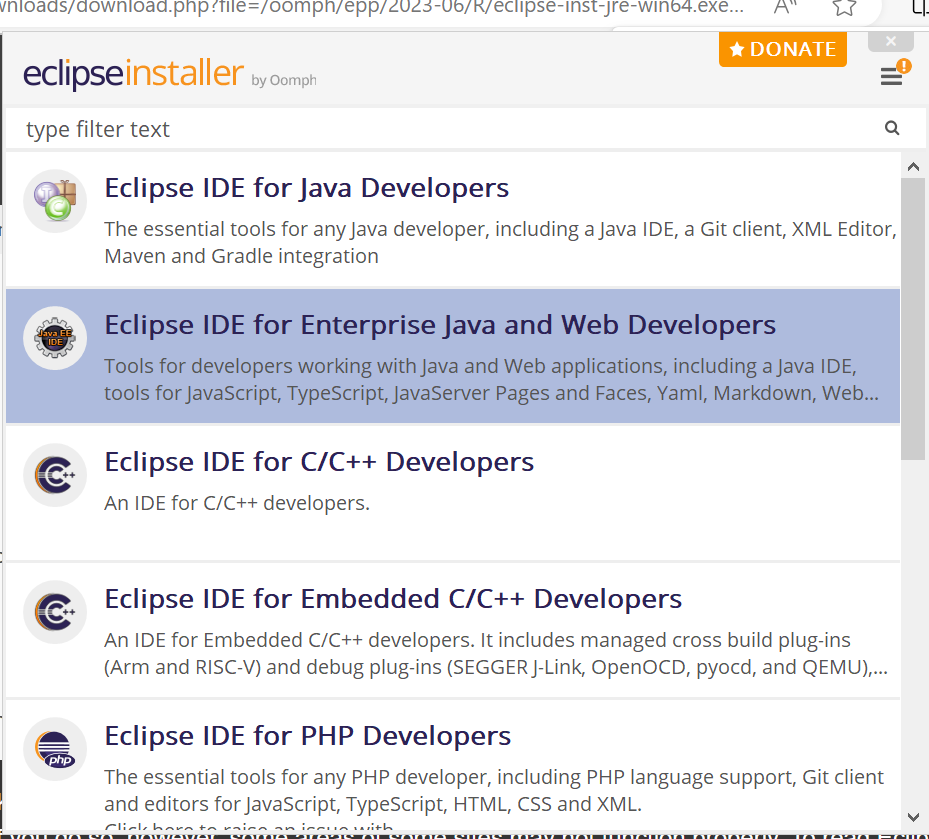Image resolution: width=929 pixels, height=839 pixels.
Task: Click the C/C++ Developers package icon
Action: [55, 475]
